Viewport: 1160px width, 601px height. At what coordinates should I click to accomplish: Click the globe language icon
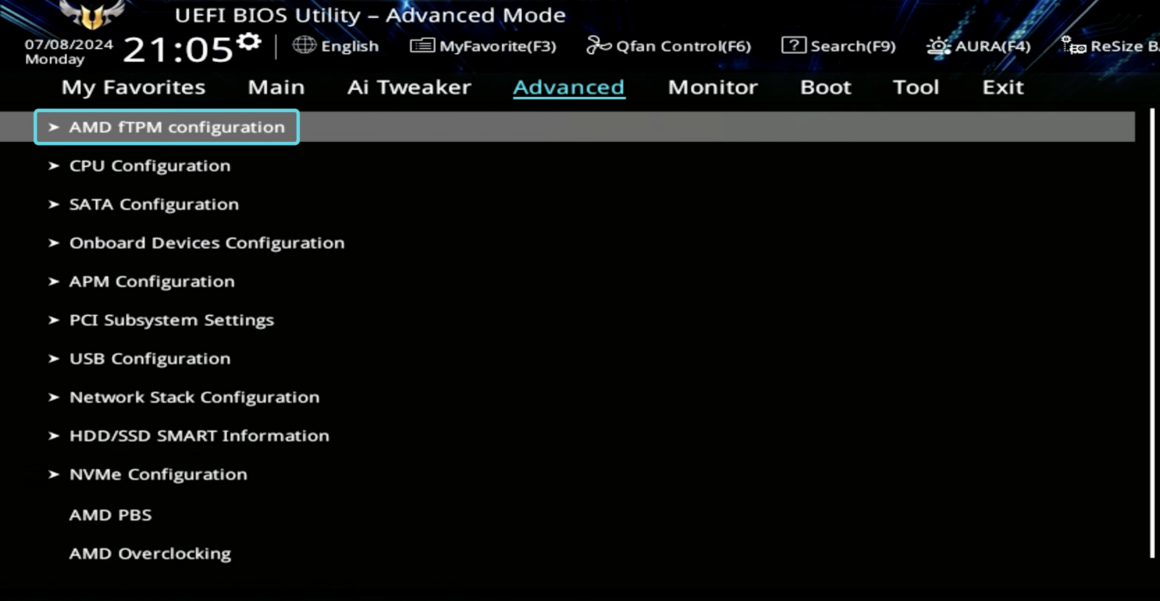304,46
